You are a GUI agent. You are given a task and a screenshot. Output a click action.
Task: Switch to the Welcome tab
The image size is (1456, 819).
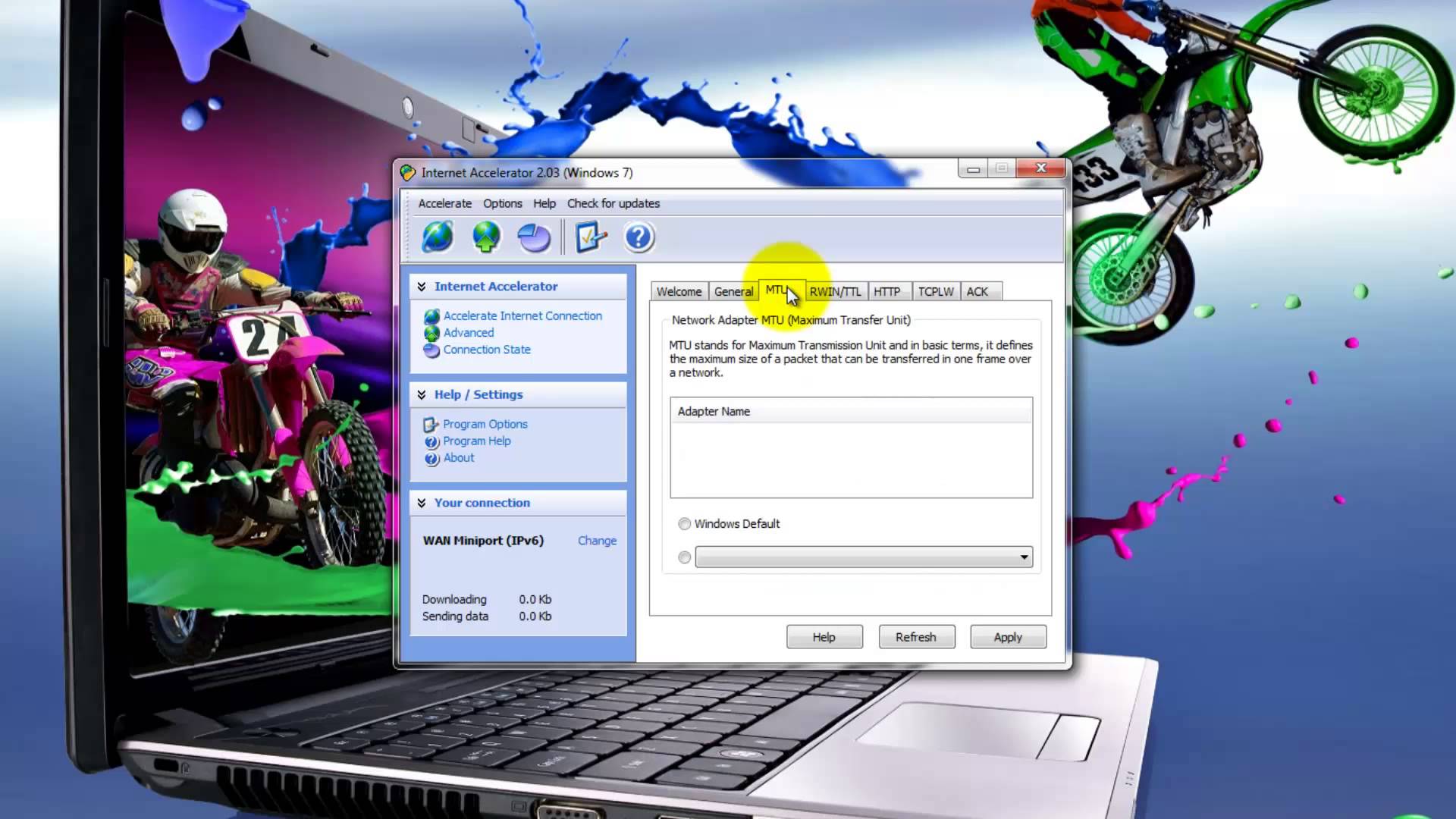679,292
